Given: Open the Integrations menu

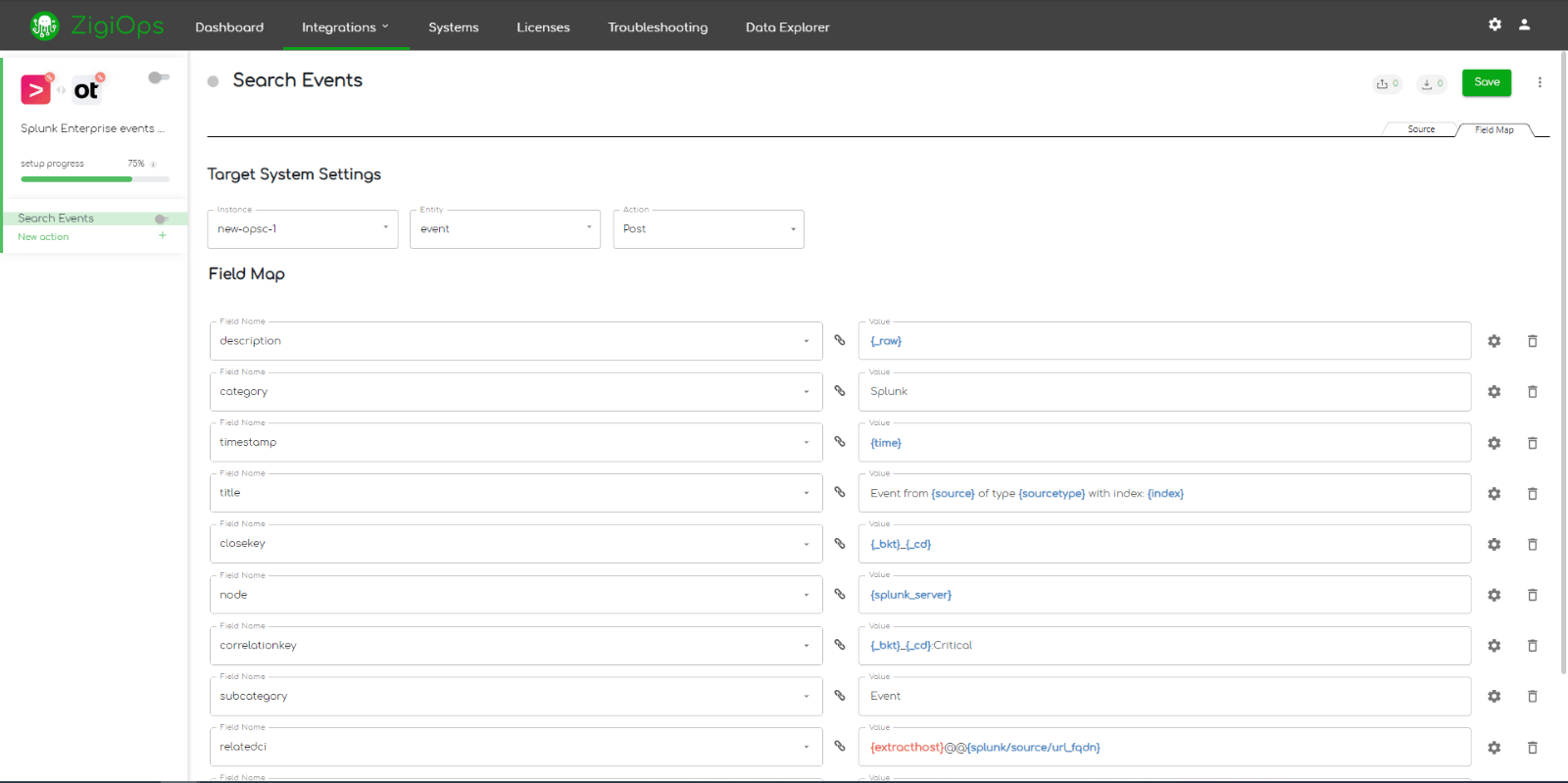Looking at the screenshot, I should pos(345,27).
